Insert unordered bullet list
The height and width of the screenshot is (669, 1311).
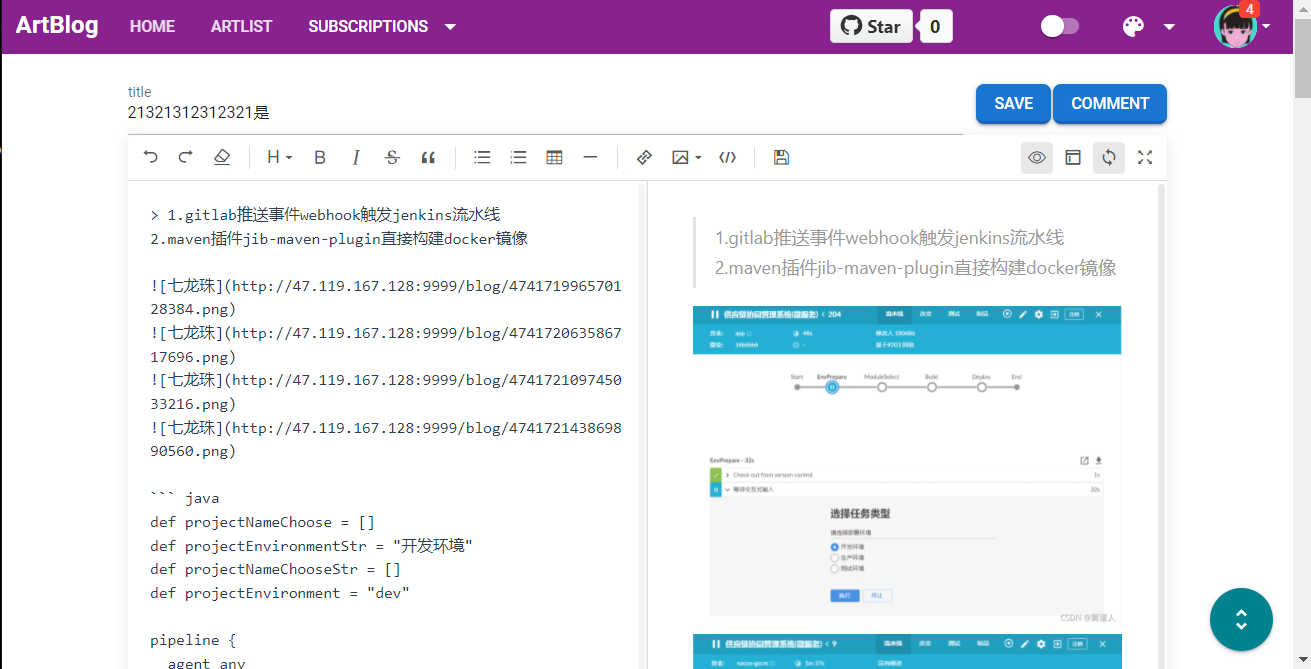tap(482, 157)
